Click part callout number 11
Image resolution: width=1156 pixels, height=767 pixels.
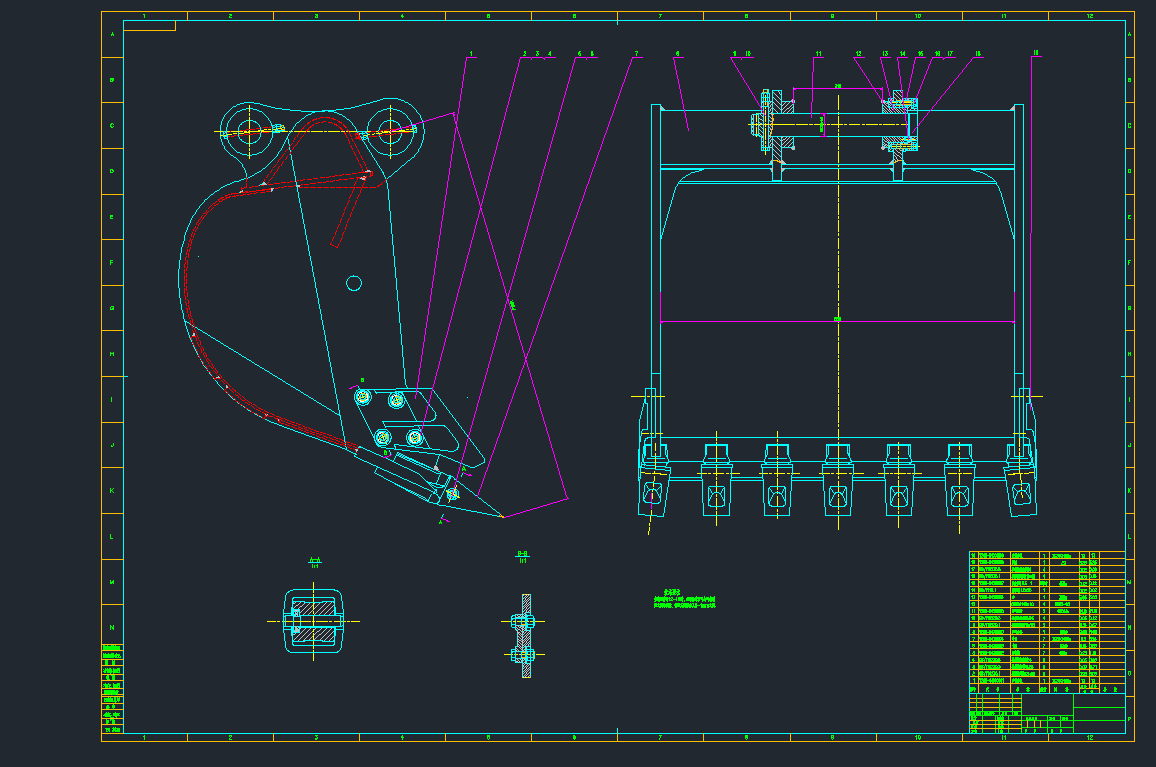[x=818, y=53]
